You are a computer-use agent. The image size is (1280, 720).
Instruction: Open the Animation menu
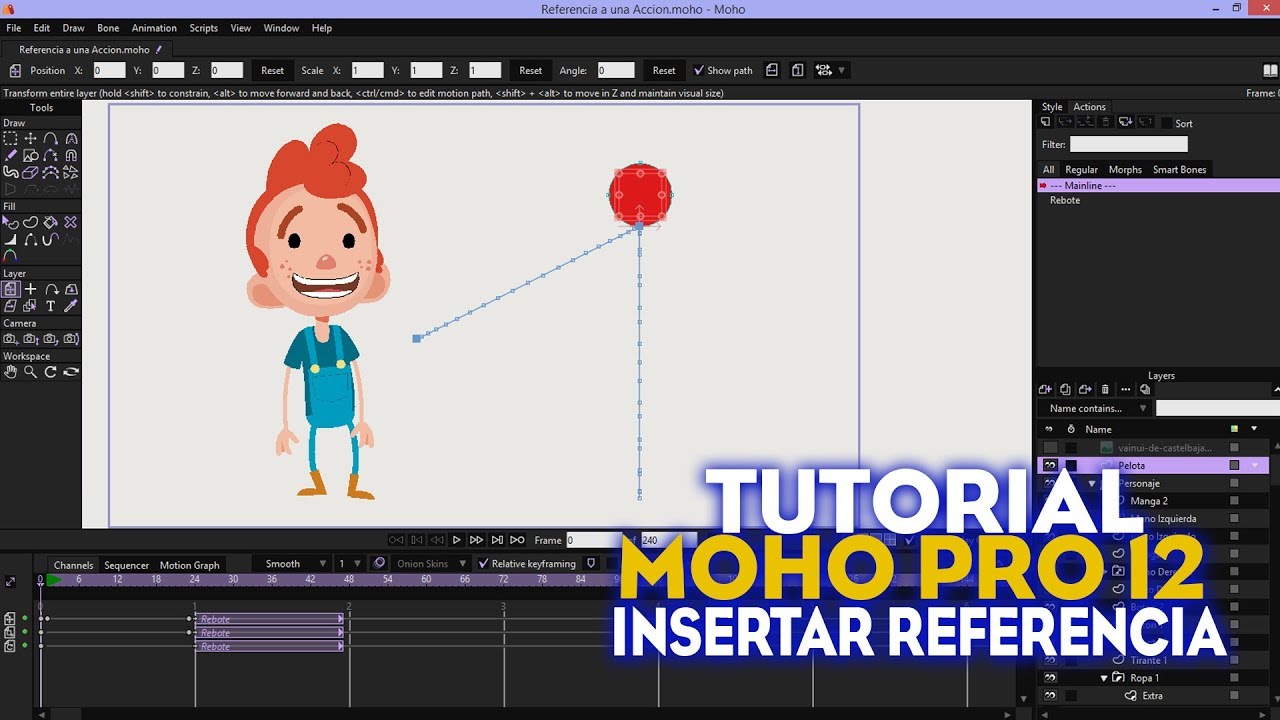tap(154, 28)
